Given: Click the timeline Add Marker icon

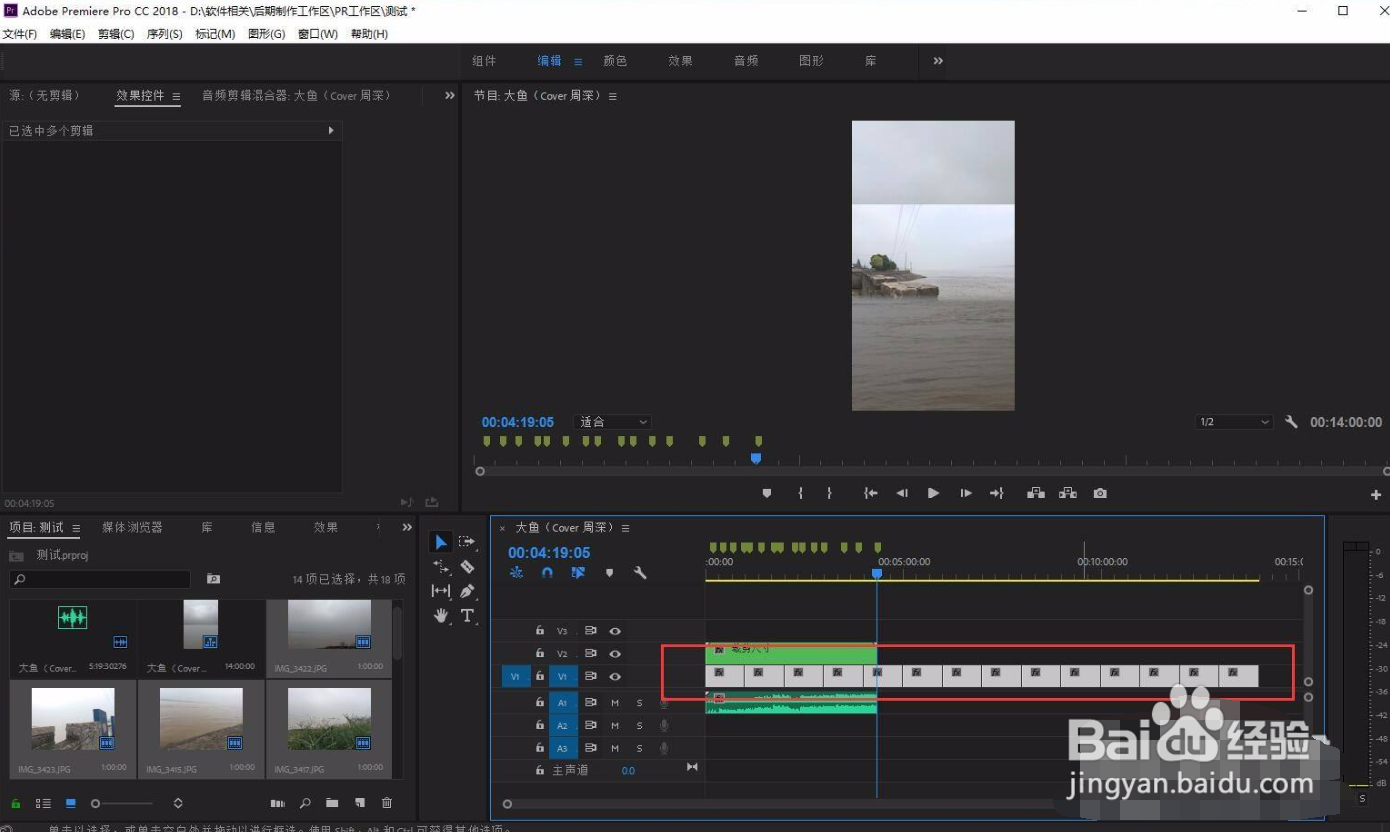Looking at the screenshot, I should click(609, 573).
